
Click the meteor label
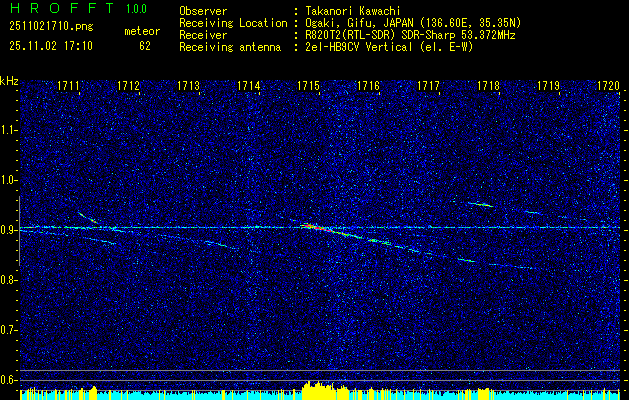pos(142,31)
